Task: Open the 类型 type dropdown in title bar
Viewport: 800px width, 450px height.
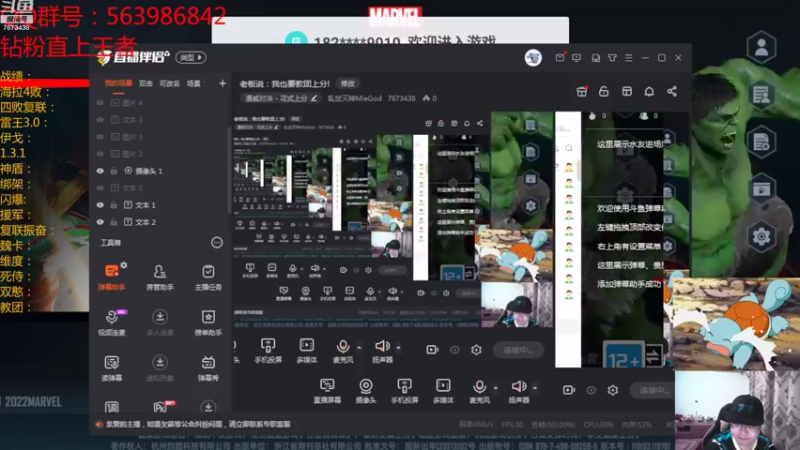Action: tap(191, 58)
